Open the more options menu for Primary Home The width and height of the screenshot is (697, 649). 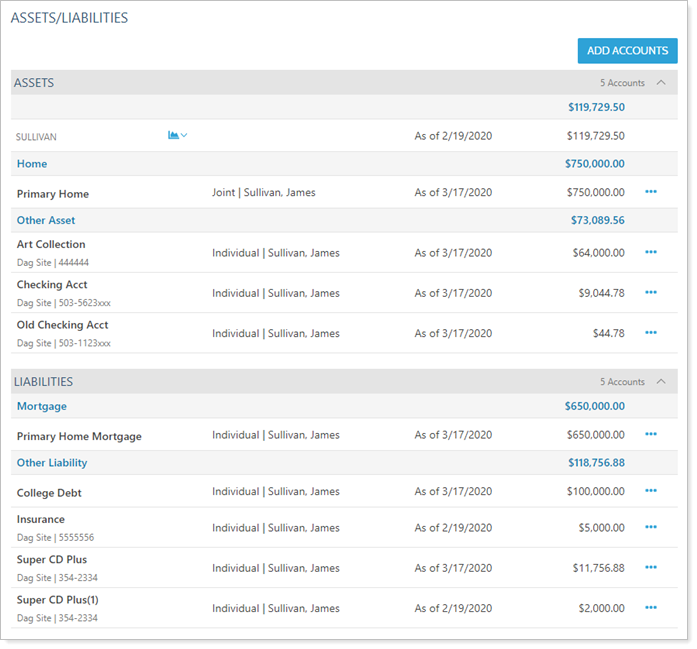tap(651, 192)
